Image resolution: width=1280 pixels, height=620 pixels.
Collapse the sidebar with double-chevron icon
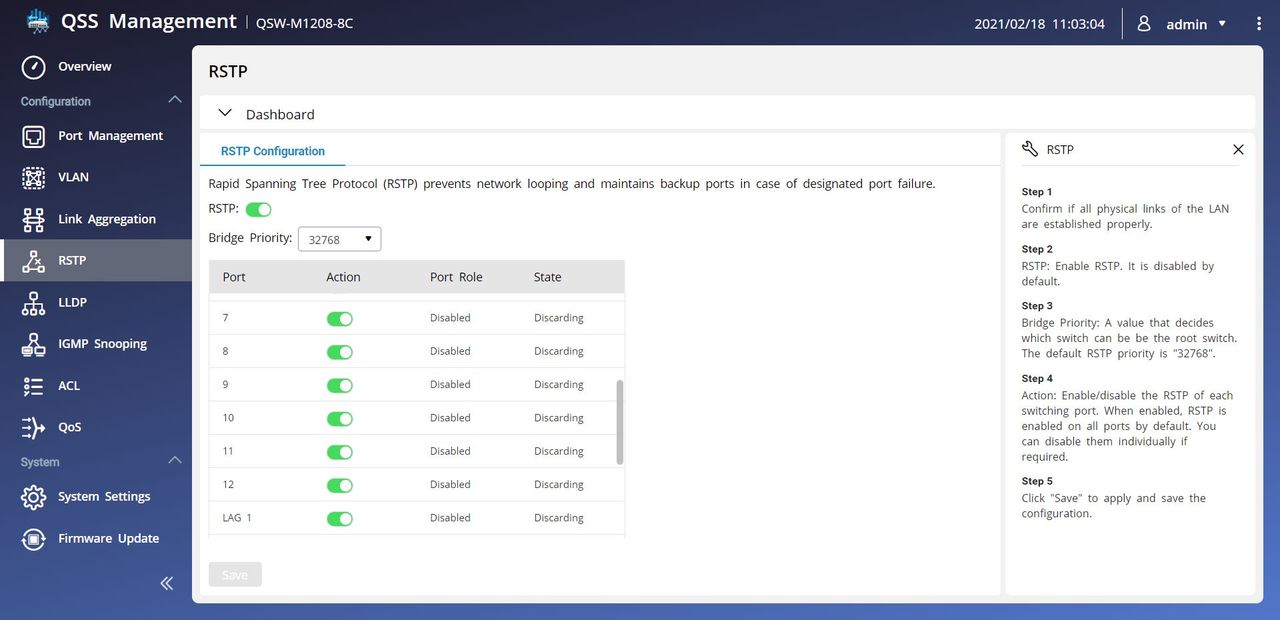166,584
